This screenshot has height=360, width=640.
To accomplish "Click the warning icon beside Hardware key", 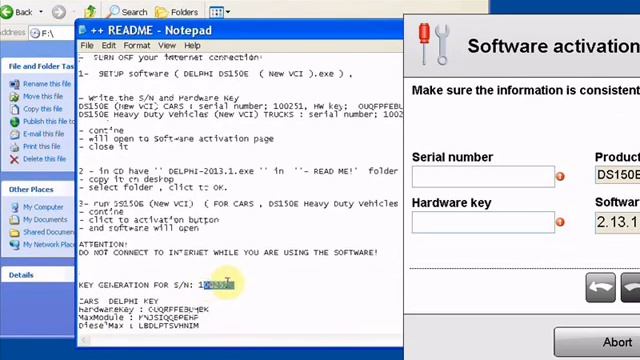I will (560, 222).
